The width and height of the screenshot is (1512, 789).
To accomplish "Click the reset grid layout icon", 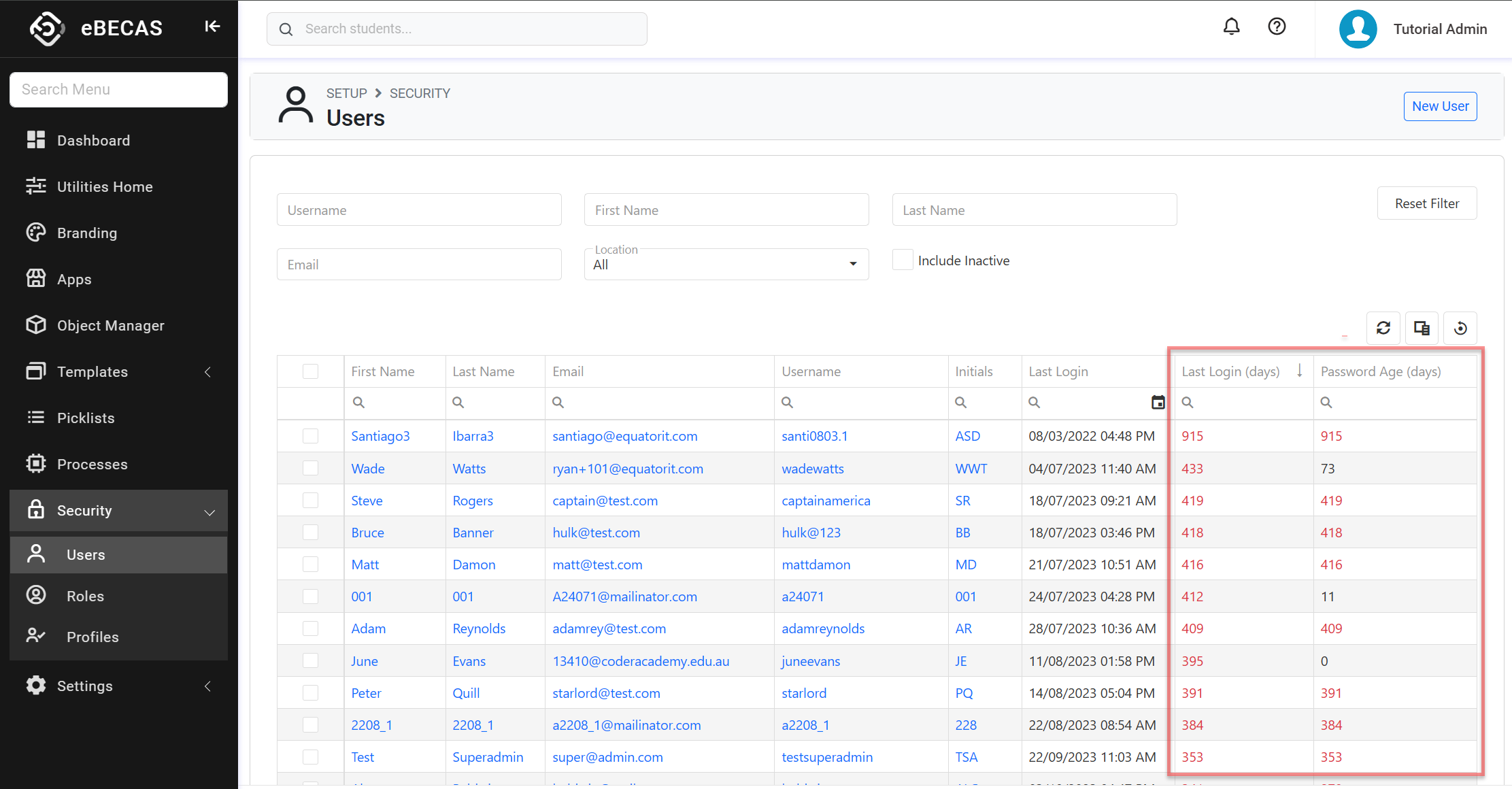I will 1460,329.
